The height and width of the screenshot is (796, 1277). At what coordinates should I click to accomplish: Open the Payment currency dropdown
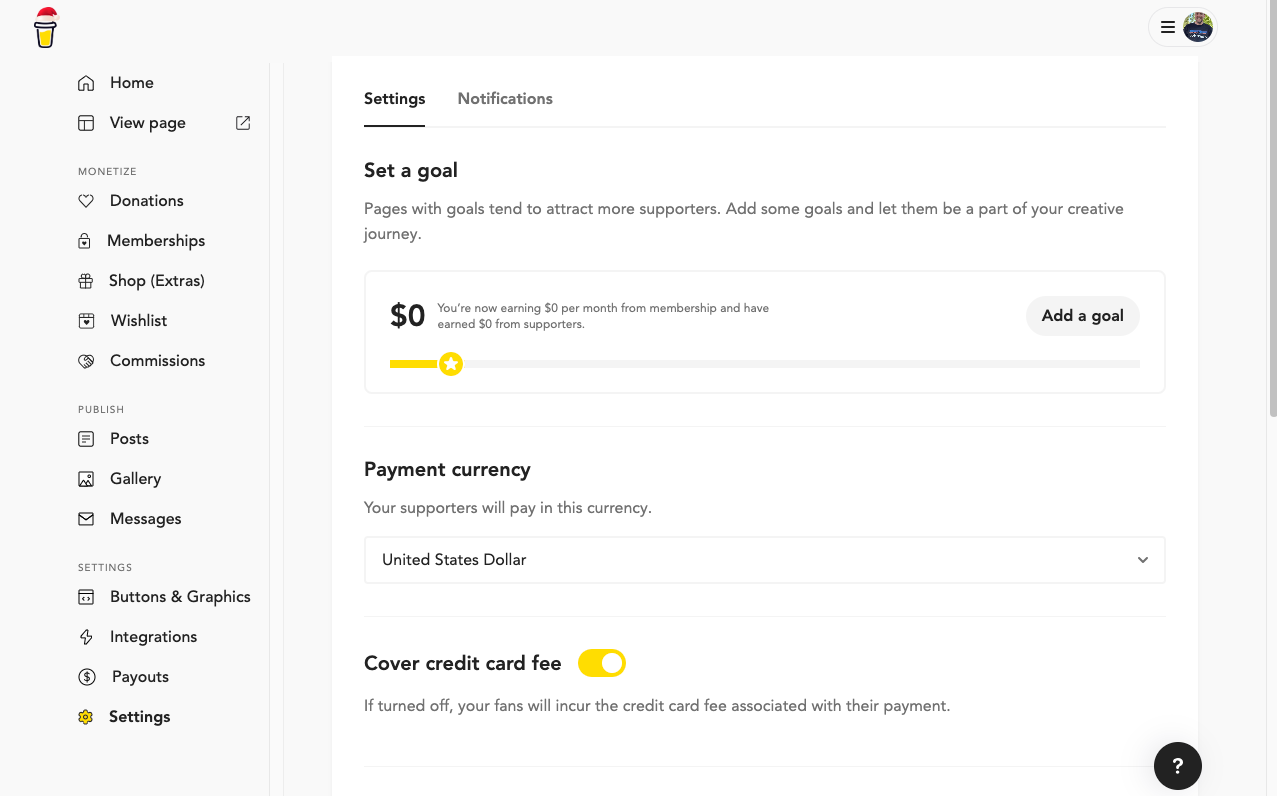coord(764,560)
